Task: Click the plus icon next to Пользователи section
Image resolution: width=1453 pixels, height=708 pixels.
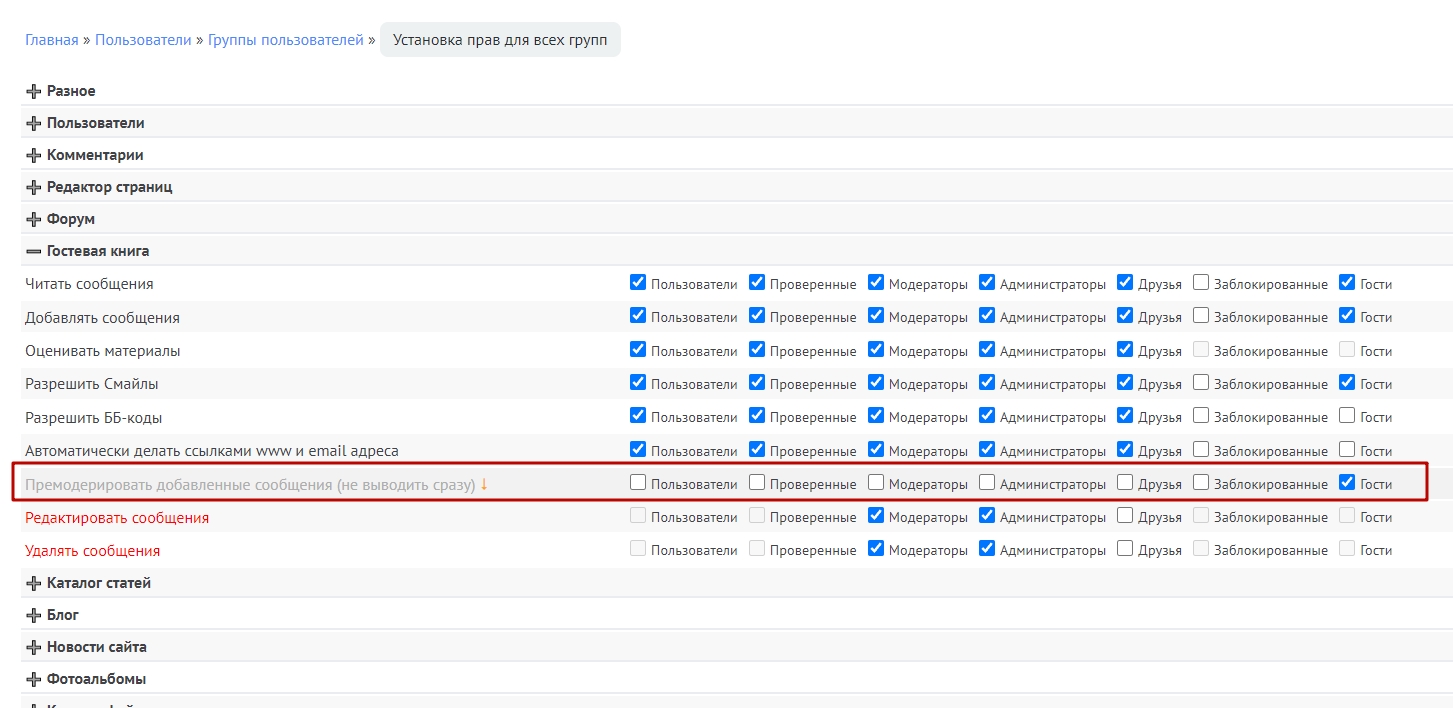Action: tap(34, 124)
